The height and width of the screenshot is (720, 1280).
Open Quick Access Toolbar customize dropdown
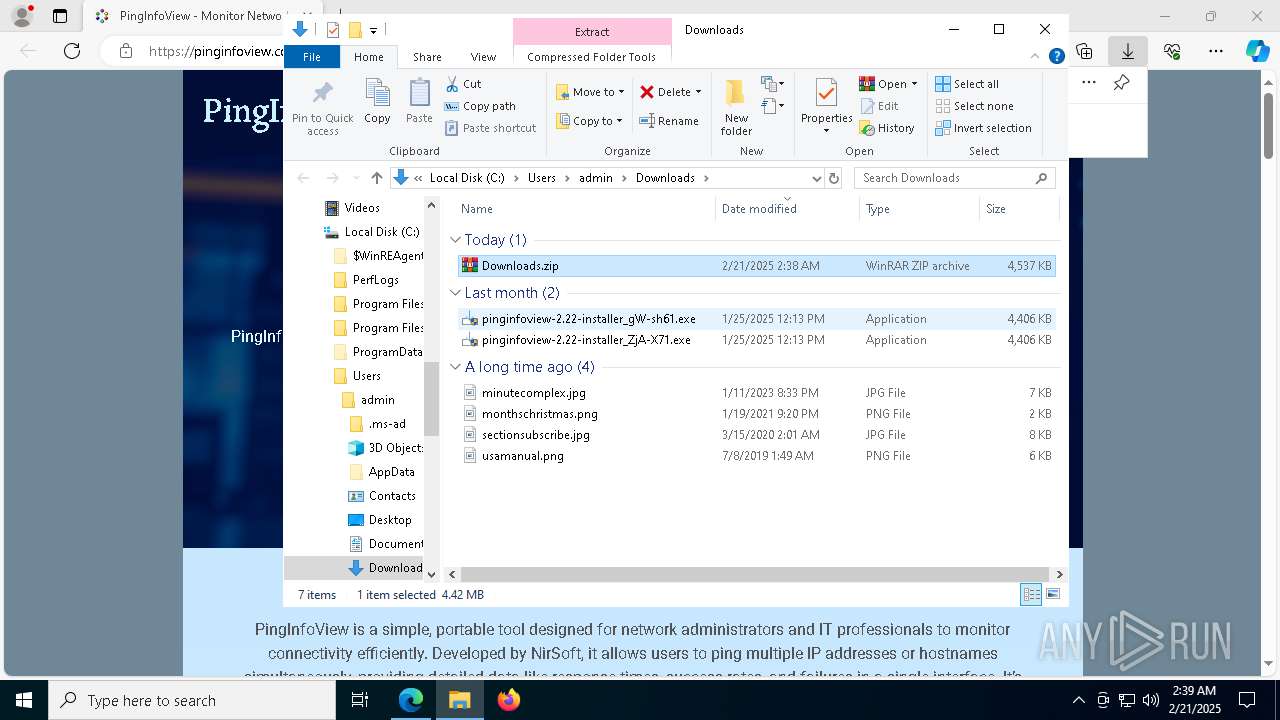pos(373,30)
